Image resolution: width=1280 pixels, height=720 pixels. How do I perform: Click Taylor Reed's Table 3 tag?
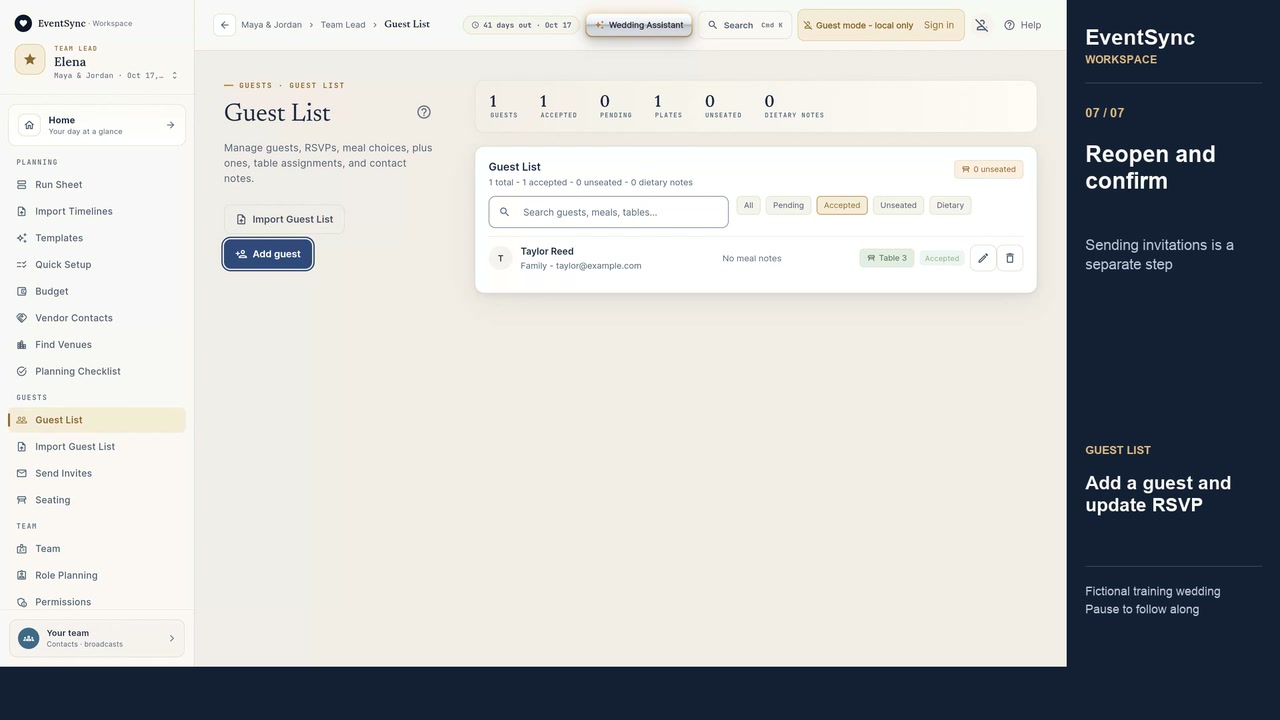tap(887, 258)
